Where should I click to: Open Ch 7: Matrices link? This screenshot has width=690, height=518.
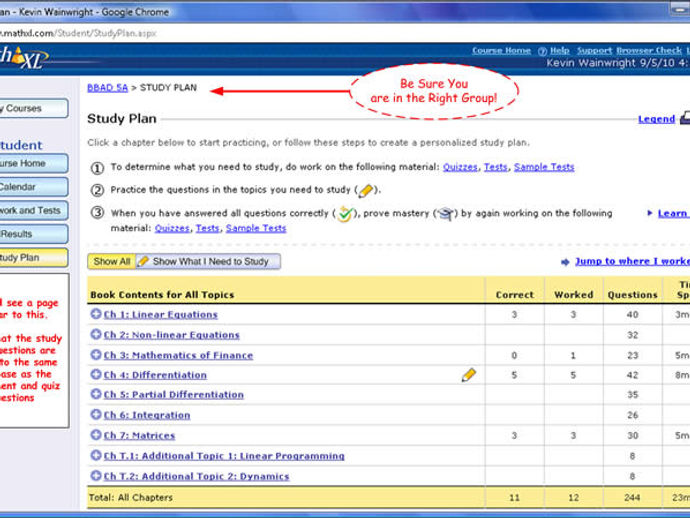point(139,435)
